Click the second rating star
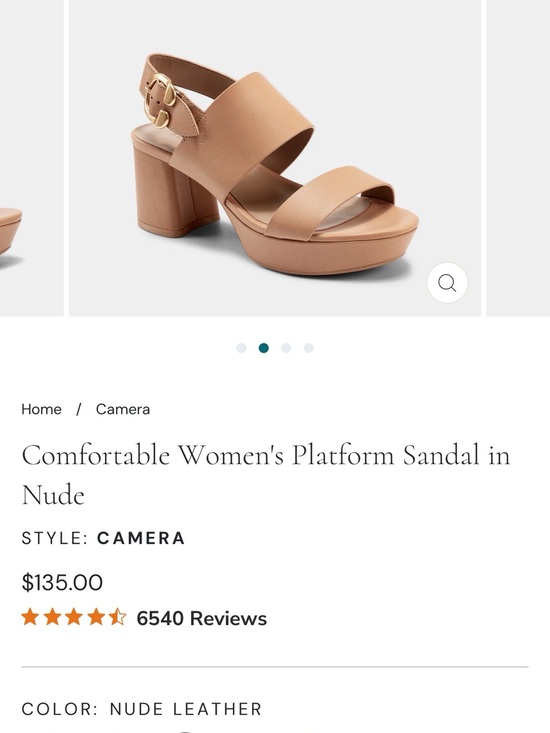The image size is (550, 733). 52,617
